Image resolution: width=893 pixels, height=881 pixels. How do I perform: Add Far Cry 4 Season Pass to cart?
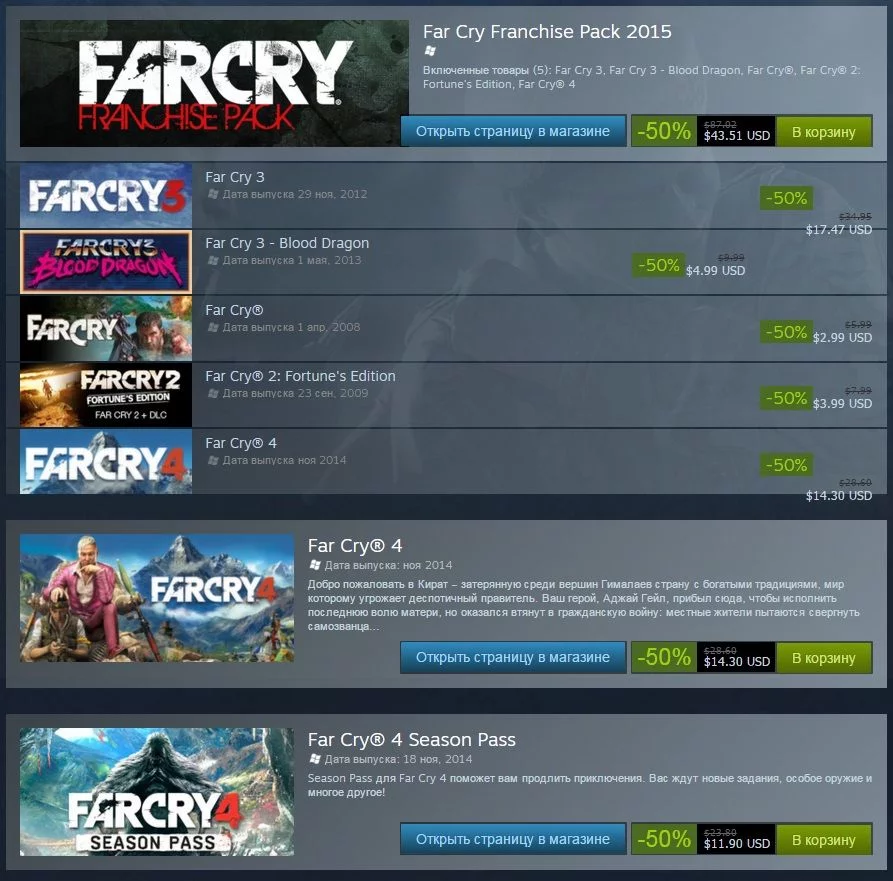(x=824, y=839)
